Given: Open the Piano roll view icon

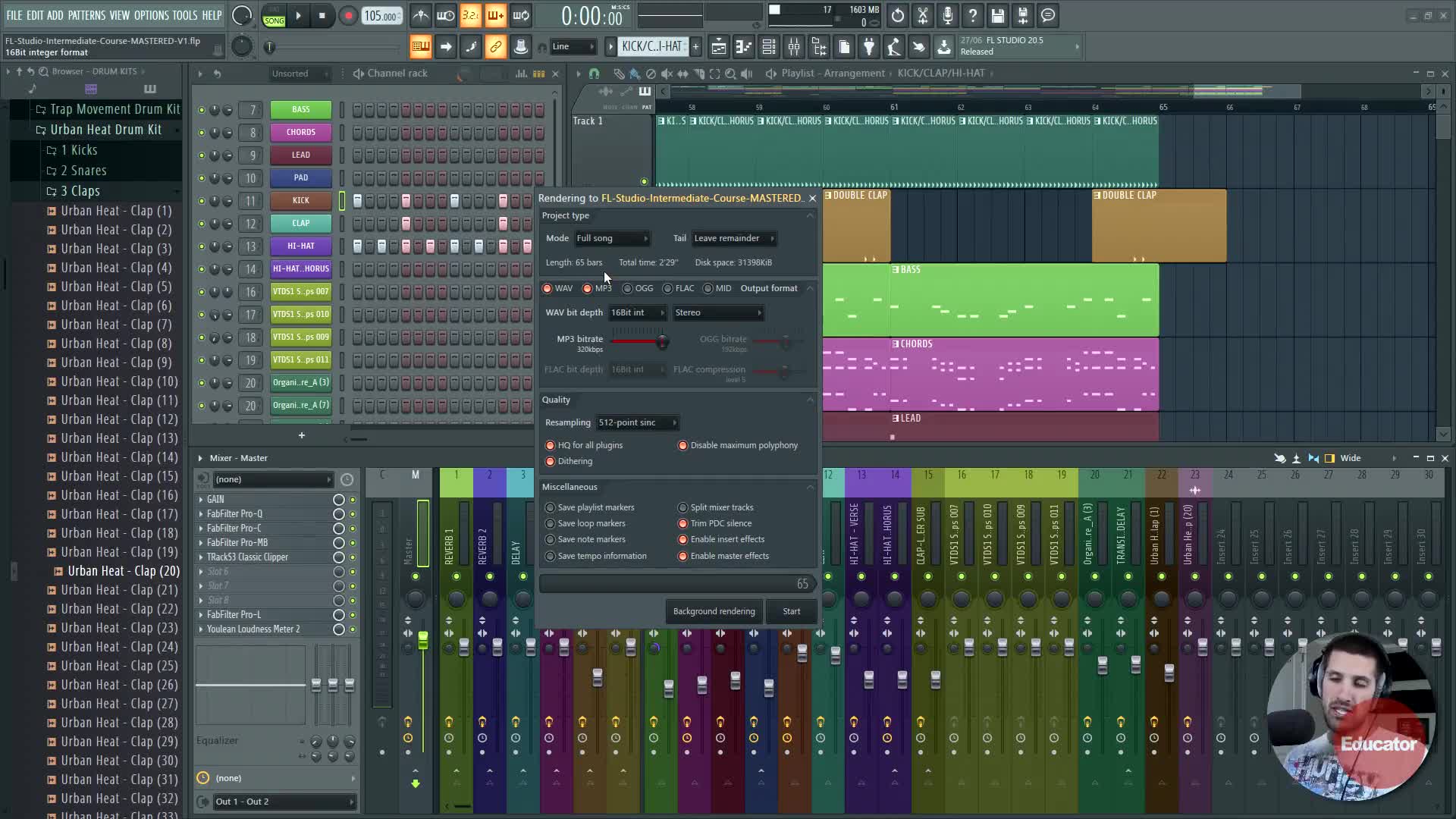Looking at the screenshot, I should pyautogui.click(x=744, y=47).
